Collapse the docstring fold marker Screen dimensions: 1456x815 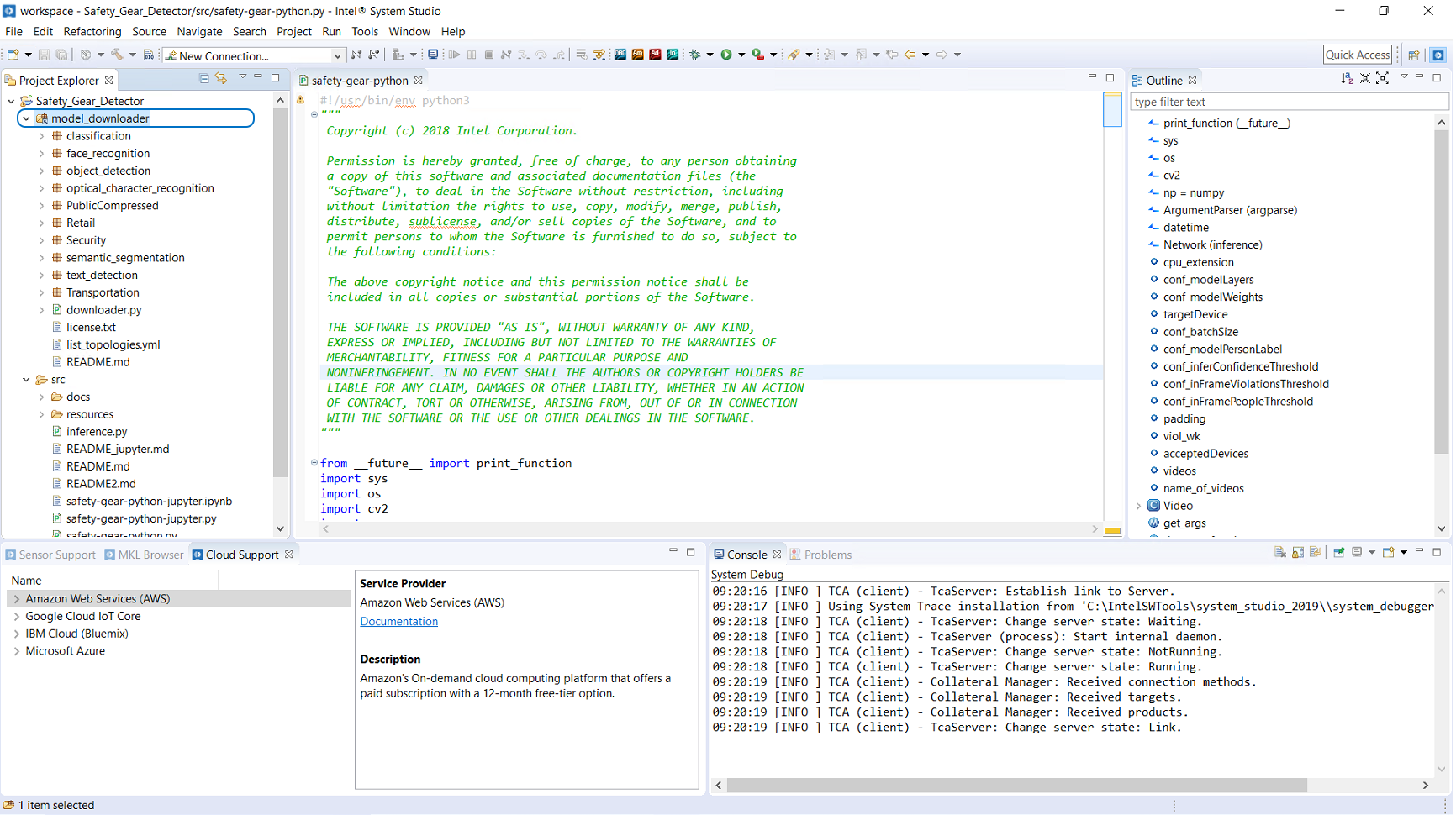tap(314, 114)
